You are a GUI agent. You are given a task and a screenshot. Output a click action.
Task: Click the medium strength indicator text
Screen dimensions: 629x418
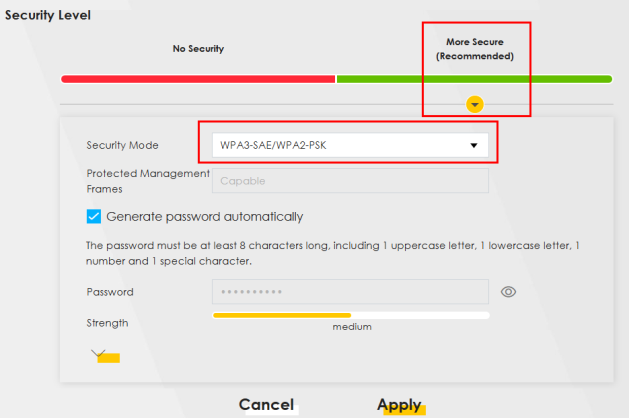coord(352,327)
